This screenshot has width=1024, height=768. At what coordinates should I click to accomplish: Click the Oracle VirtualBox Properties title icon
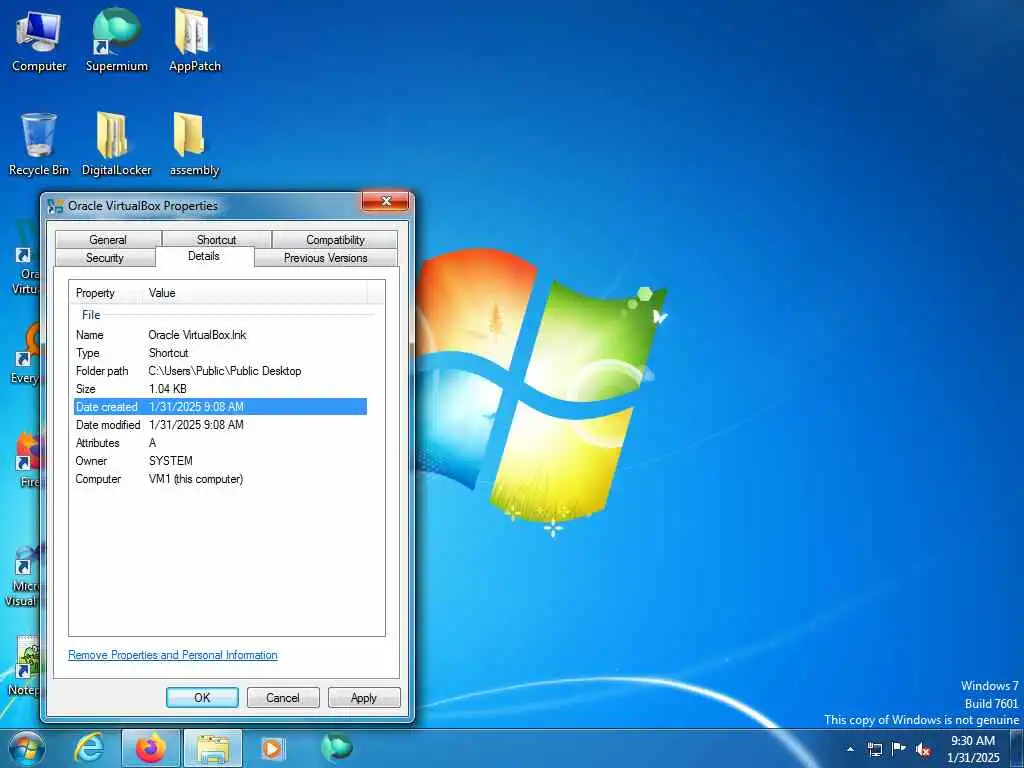[x=56, y=206]
